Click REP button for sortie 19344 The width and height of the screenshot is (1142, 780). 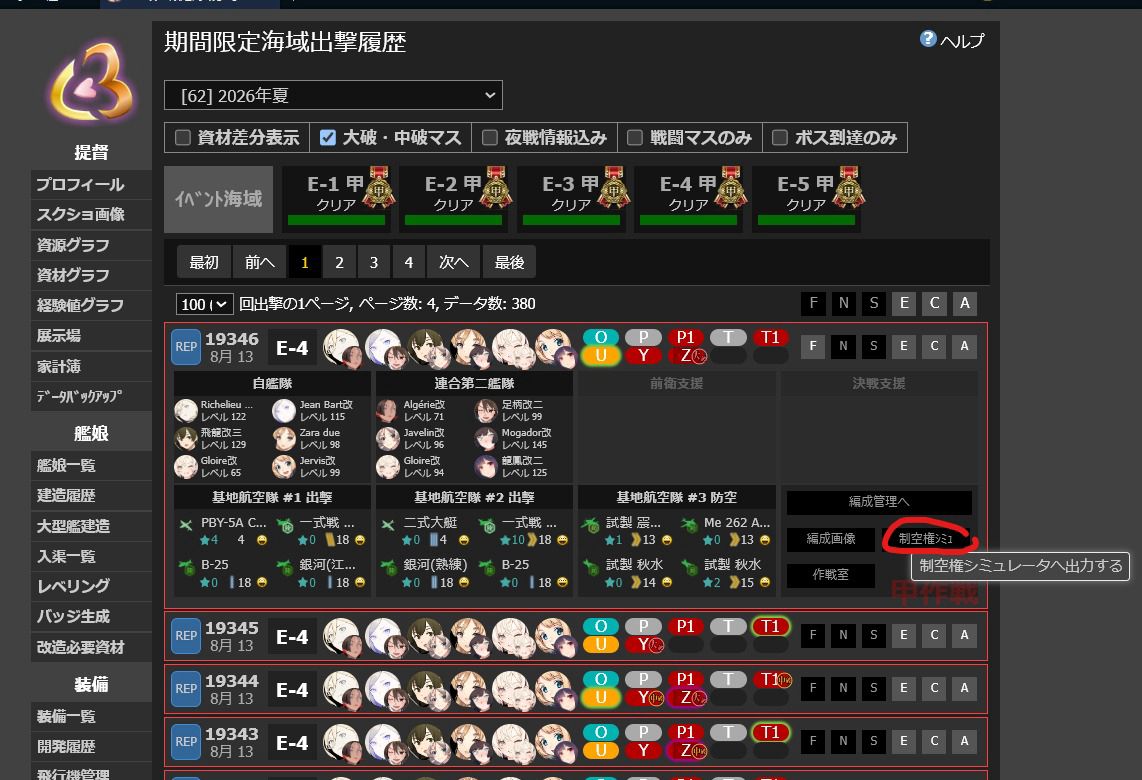186,689
